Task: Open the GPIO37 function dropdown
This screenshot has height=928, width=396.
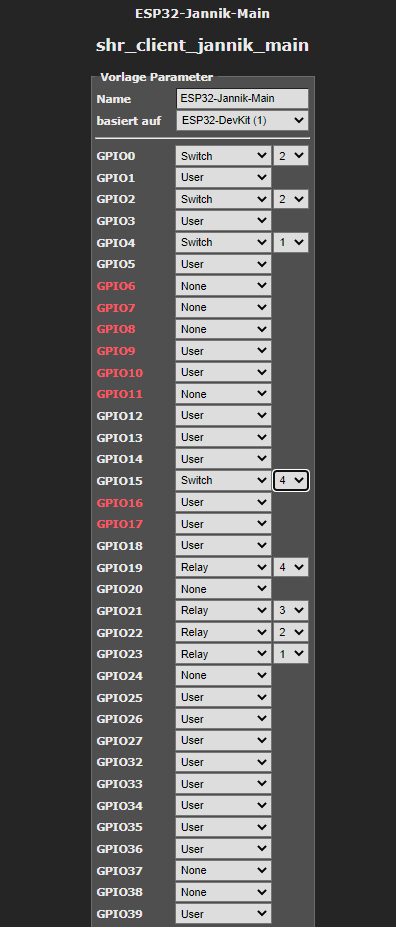Action: tap(224, 871)
